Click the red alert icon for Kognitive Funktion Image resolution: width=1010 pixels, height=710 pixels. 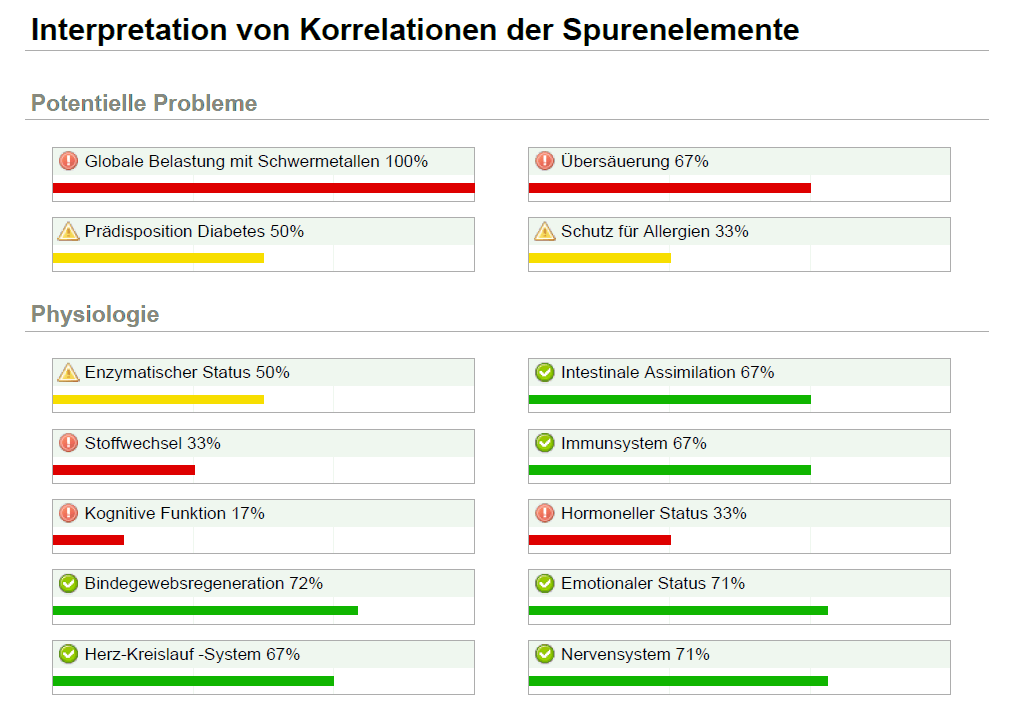pos(68,514)
